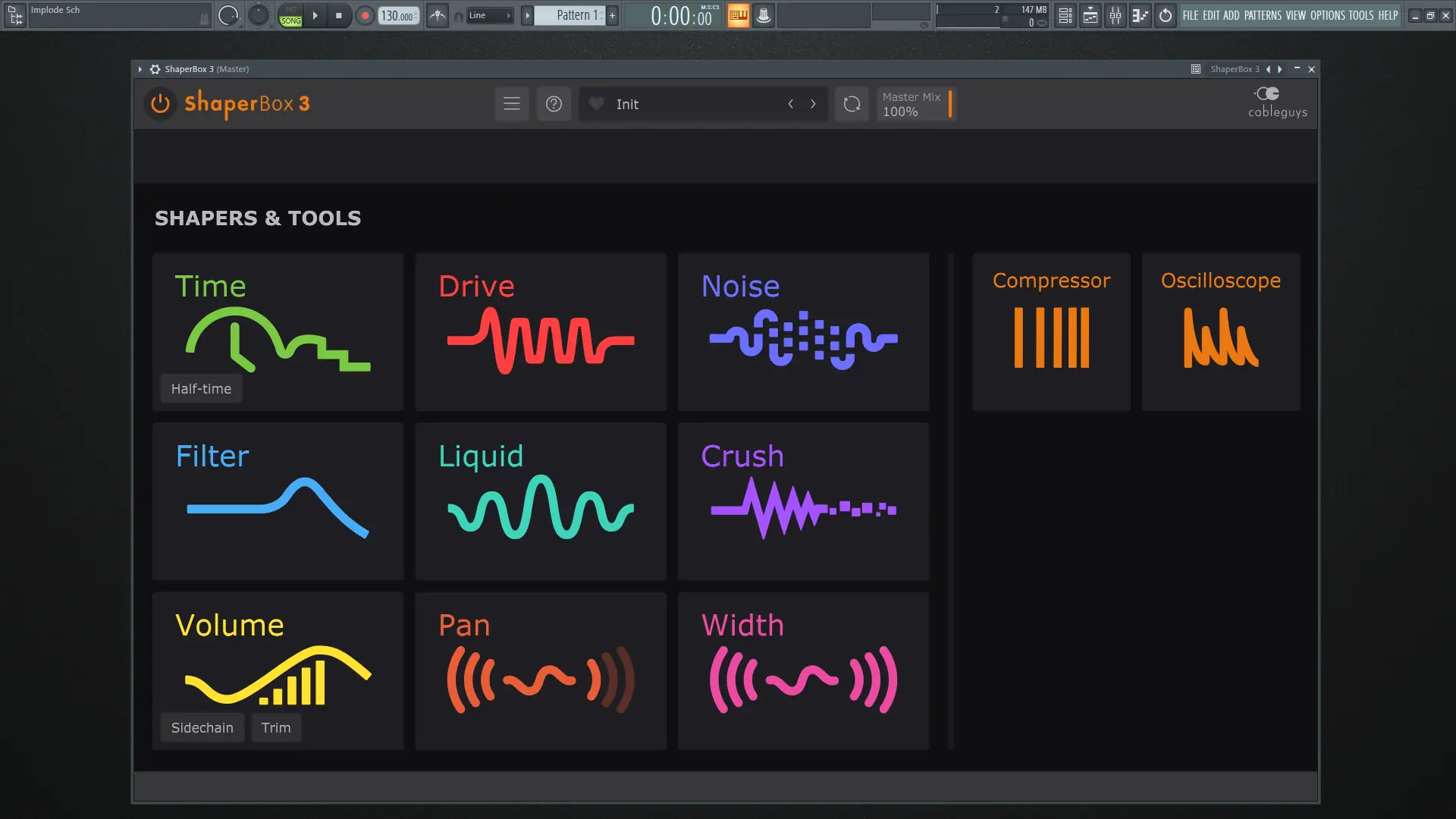This screenshot has height=819, width=1456.
Task: Add the Drive shaper
Action: [x=541, y=331]
